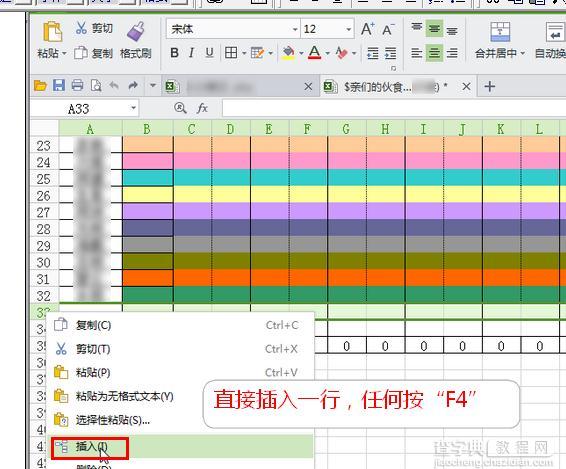Click the undo arrow icon
This screenshot has width=566, height=469.
click(114, 86)
